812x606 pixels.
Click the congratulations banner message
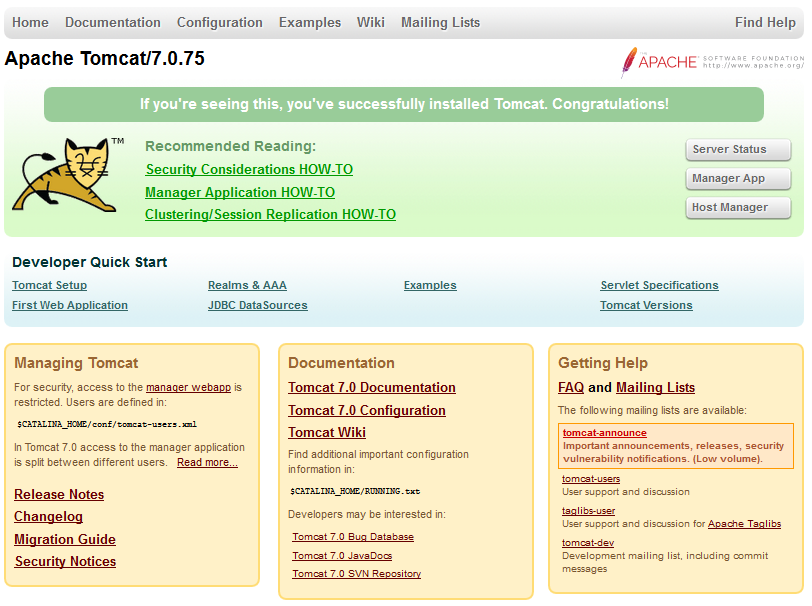point(404,104)
